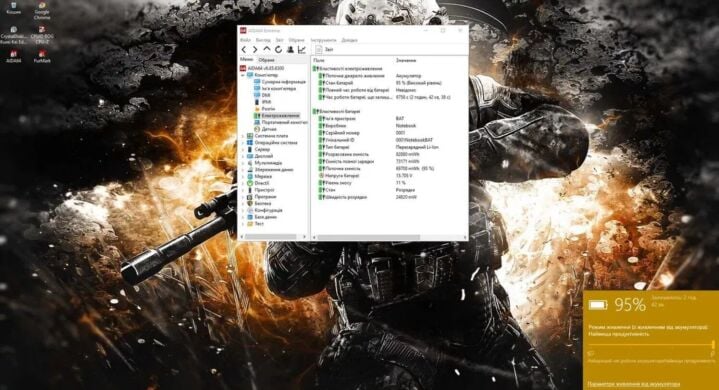The image size is (719, 390).
Task: Open the Обране menu in the menu bar
Action: (x=296, y=40)
